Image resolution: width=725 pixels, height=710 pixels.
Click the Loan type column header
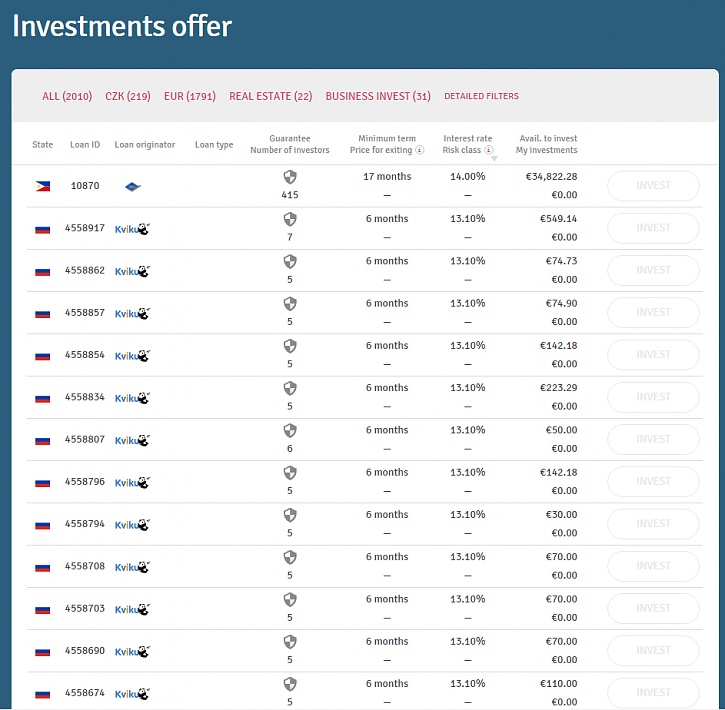pos(214,145)
